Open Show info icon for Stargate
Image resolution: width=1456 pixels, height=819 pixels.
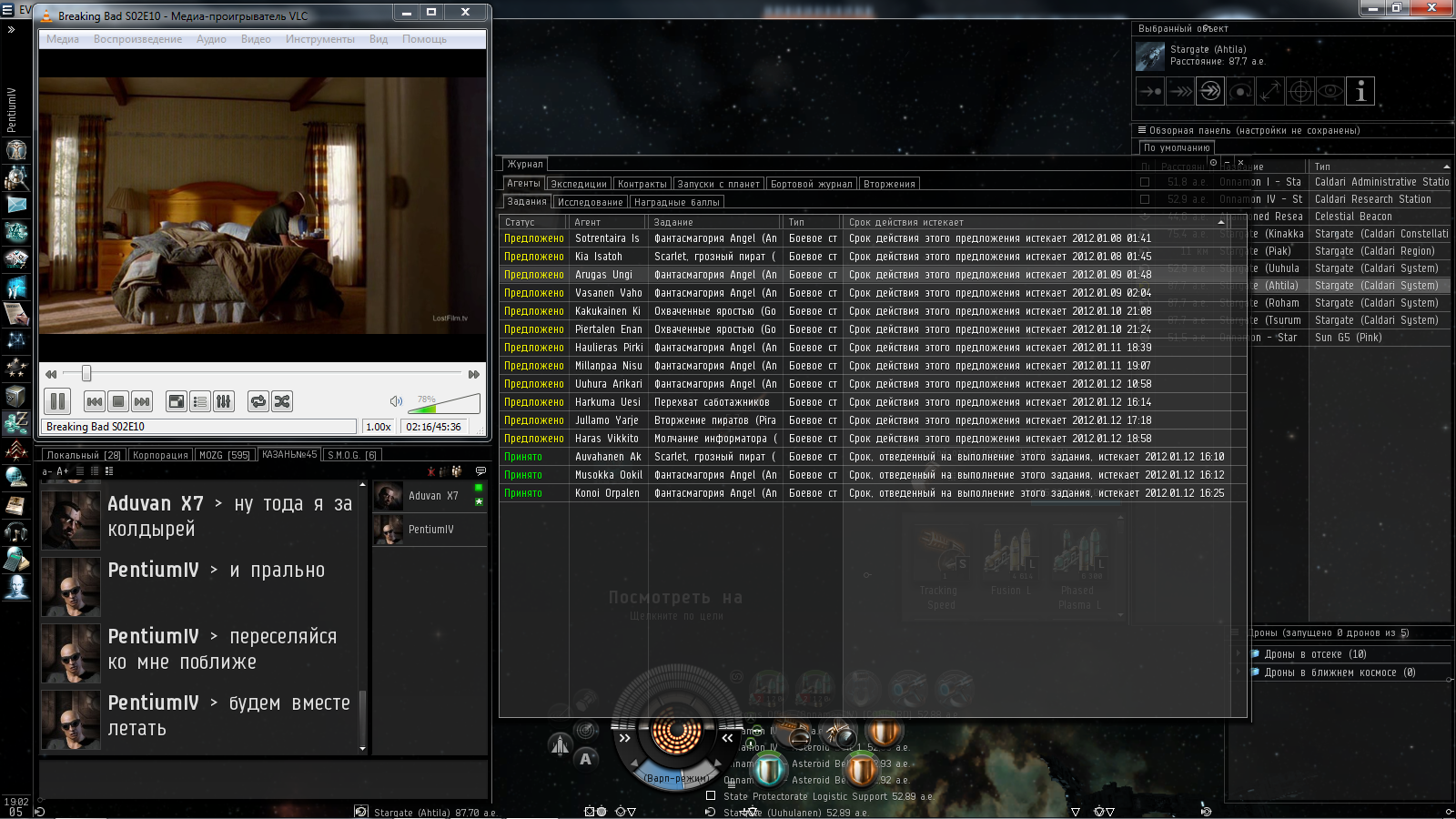[x=1360, y=91]
